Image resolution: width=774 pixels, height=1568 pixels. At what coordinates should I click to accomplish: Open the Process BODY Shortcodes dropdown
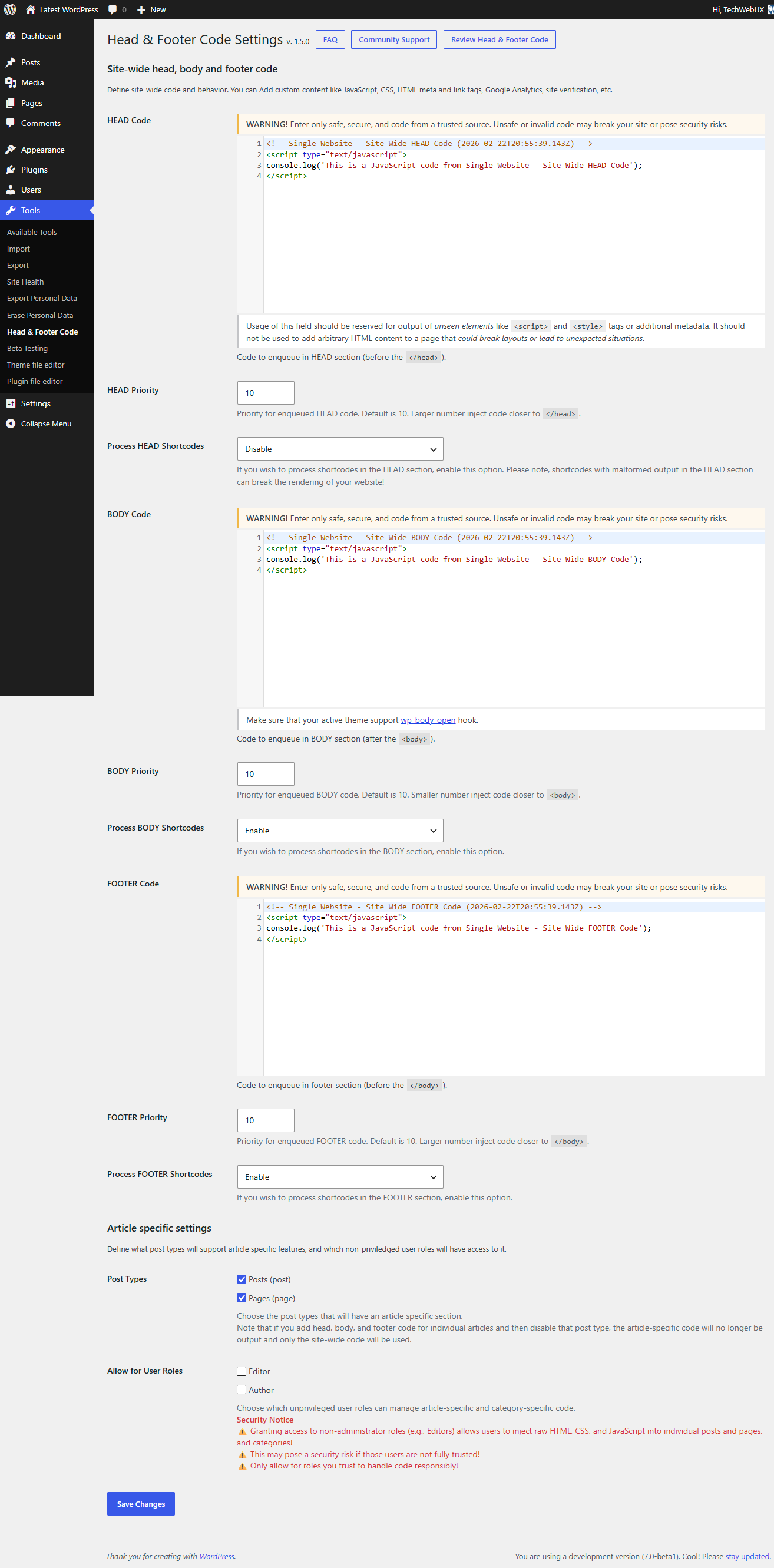339,831
